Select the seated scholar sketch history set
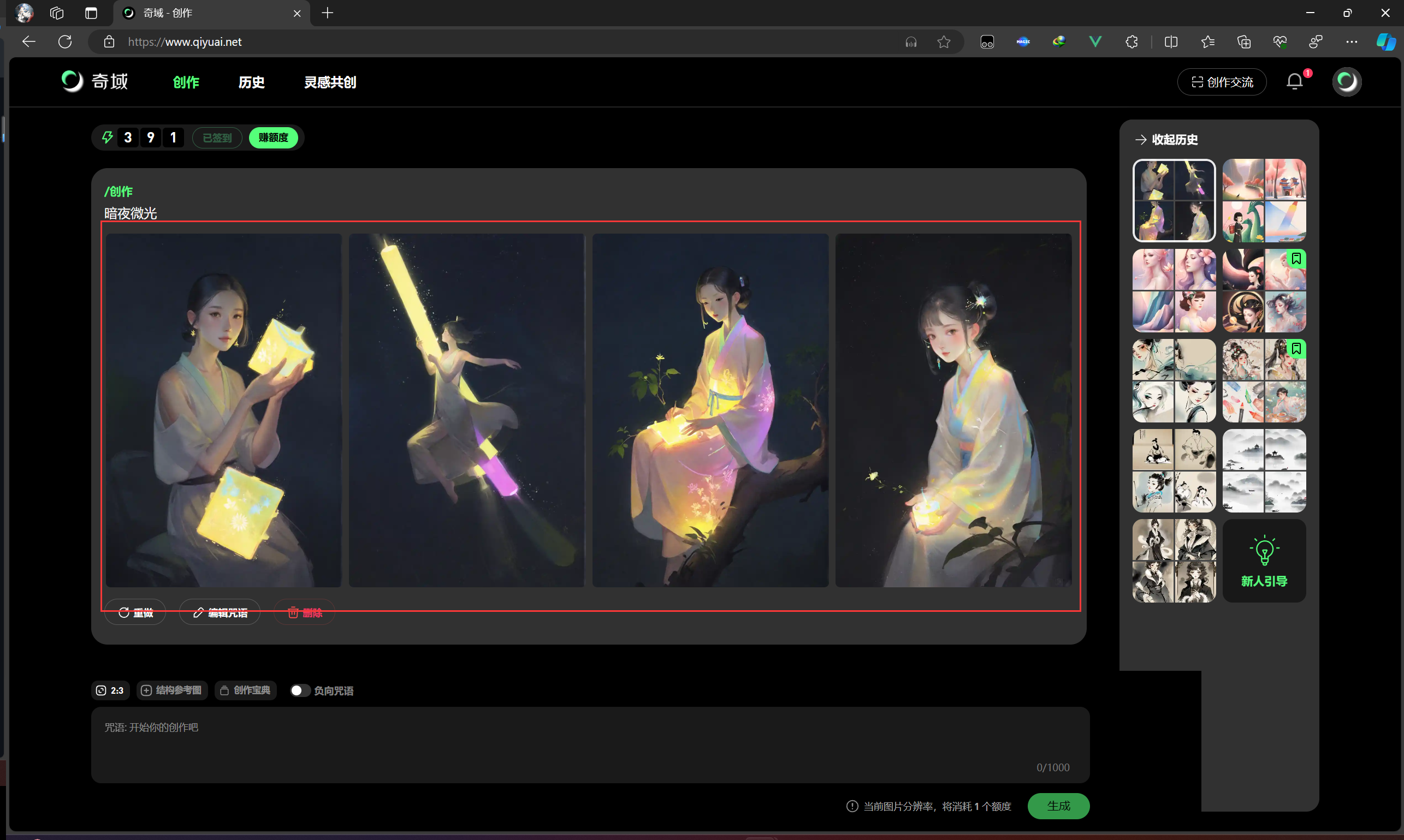Screen dimensions: 1404x840 click(x=1174, y=470)
